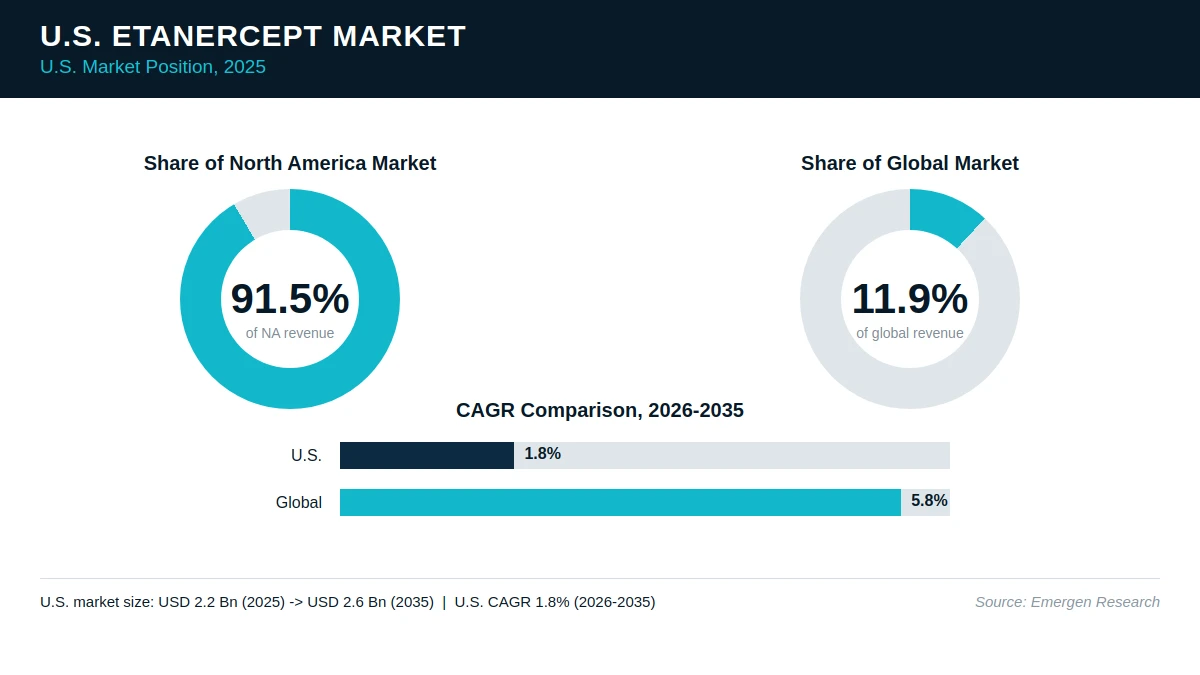This screenshot has width=1200, height=675.
Task: Click the Source: Emergen Research text
Action: (x=1067, y=602)
